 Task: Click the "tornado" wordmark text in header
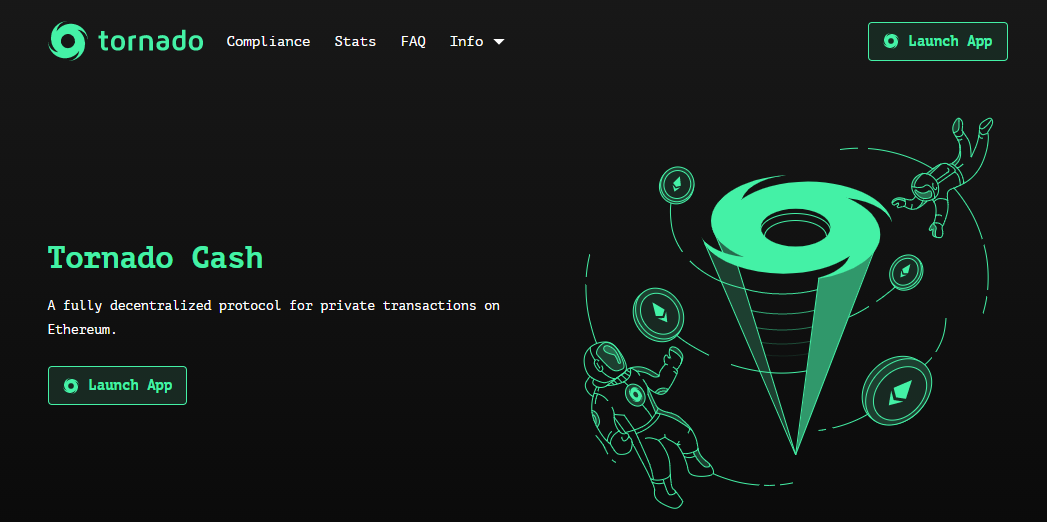pos(151,41)
